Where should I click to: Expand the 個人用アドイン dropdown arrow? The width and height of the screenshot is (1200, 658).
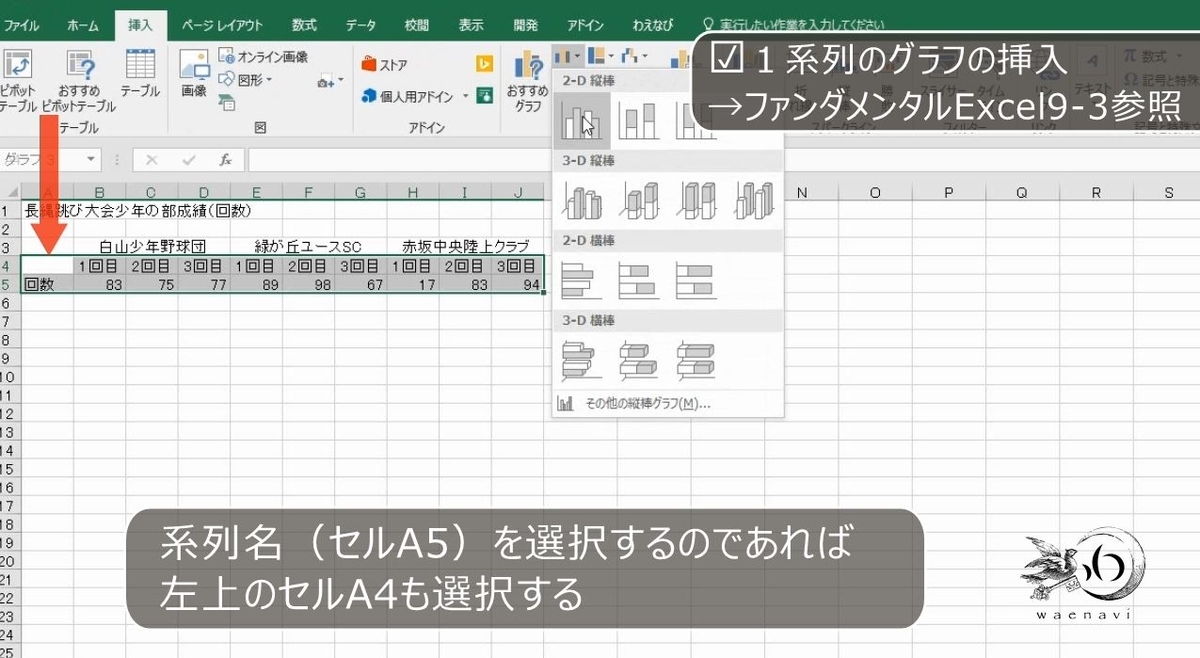465,97
